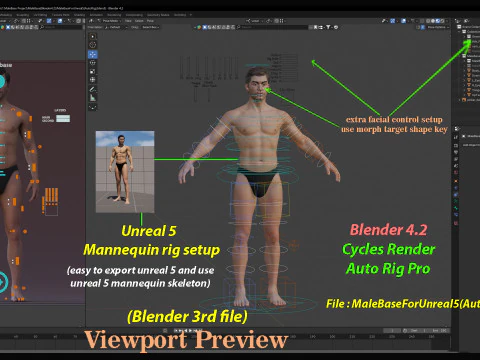
Task: Switch to the Geometry Nodes workspace tab
Action: pos(158,15)
